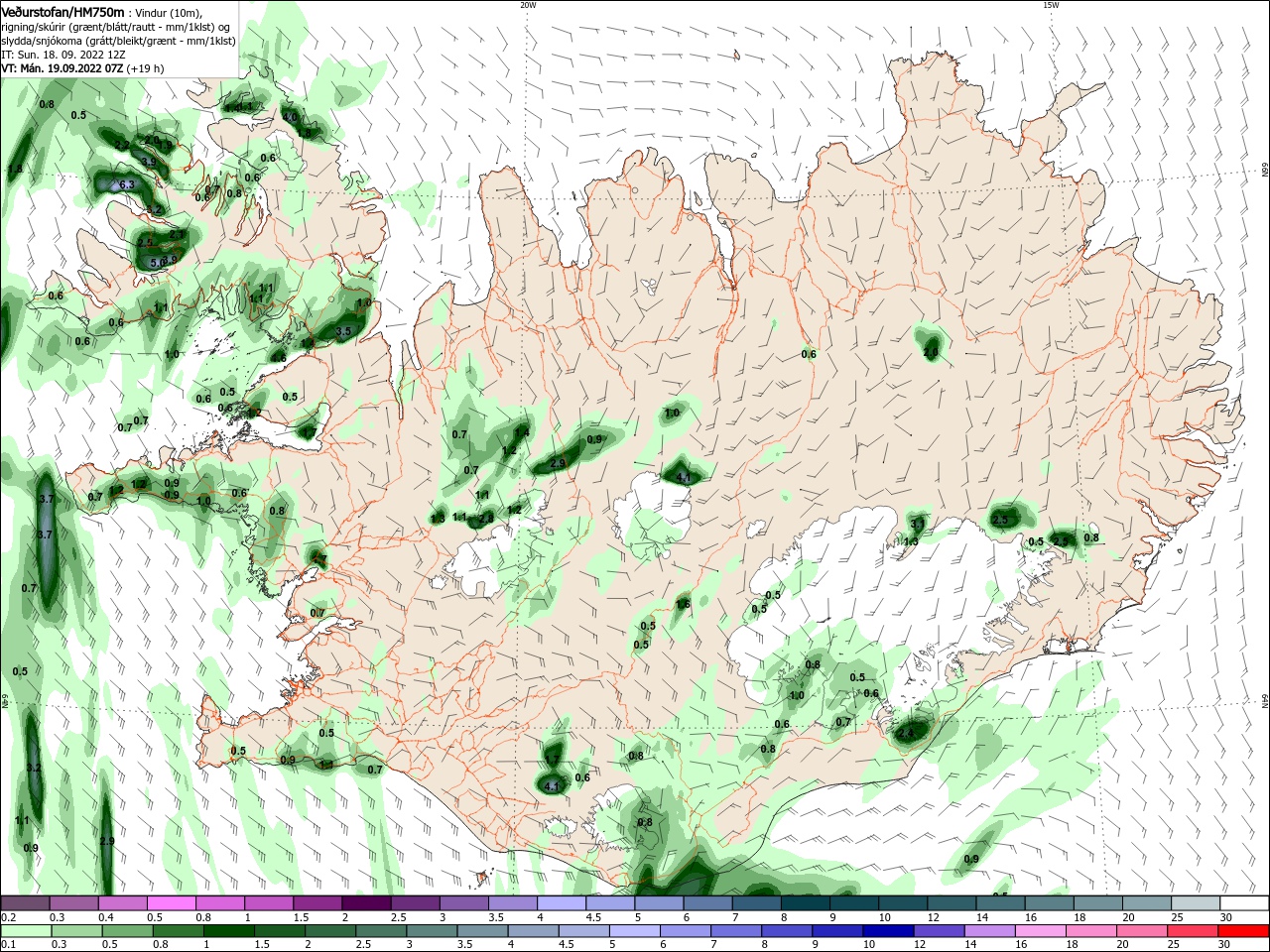Click the 'VT: Mán. 19.09.2022 07Z' valid time

(62, 68)
